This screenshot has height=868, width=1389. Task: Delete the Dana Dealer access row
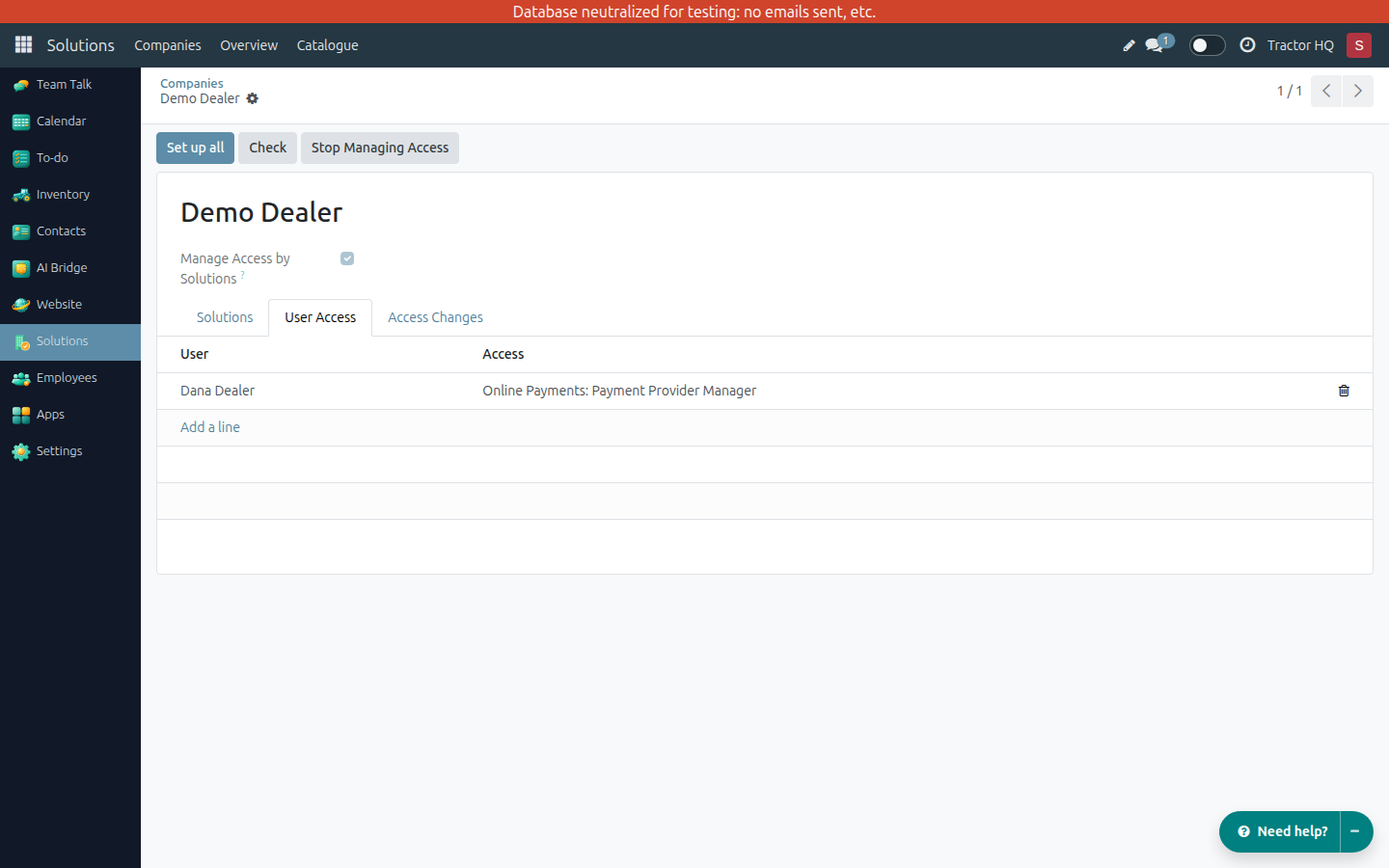pos(1344,391)
